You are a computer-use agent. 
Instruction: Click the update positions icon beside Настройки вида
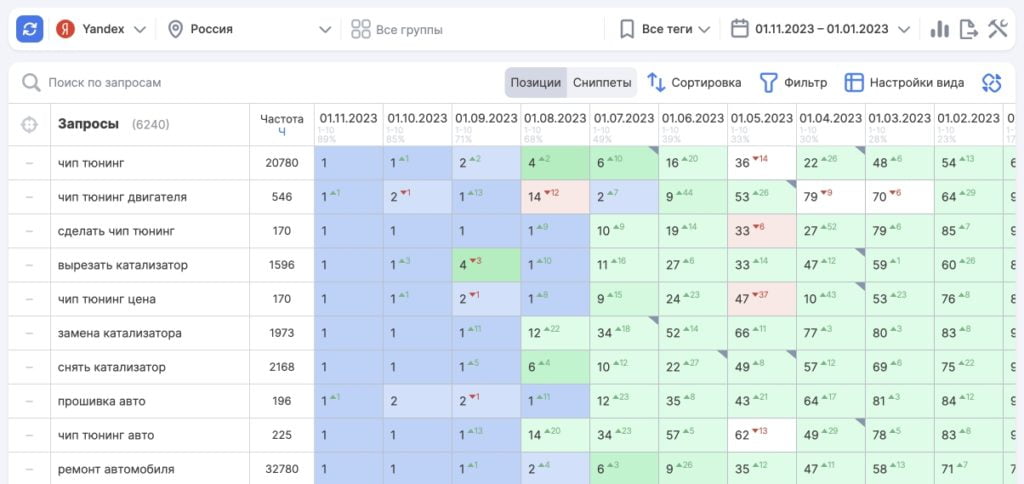991,83
